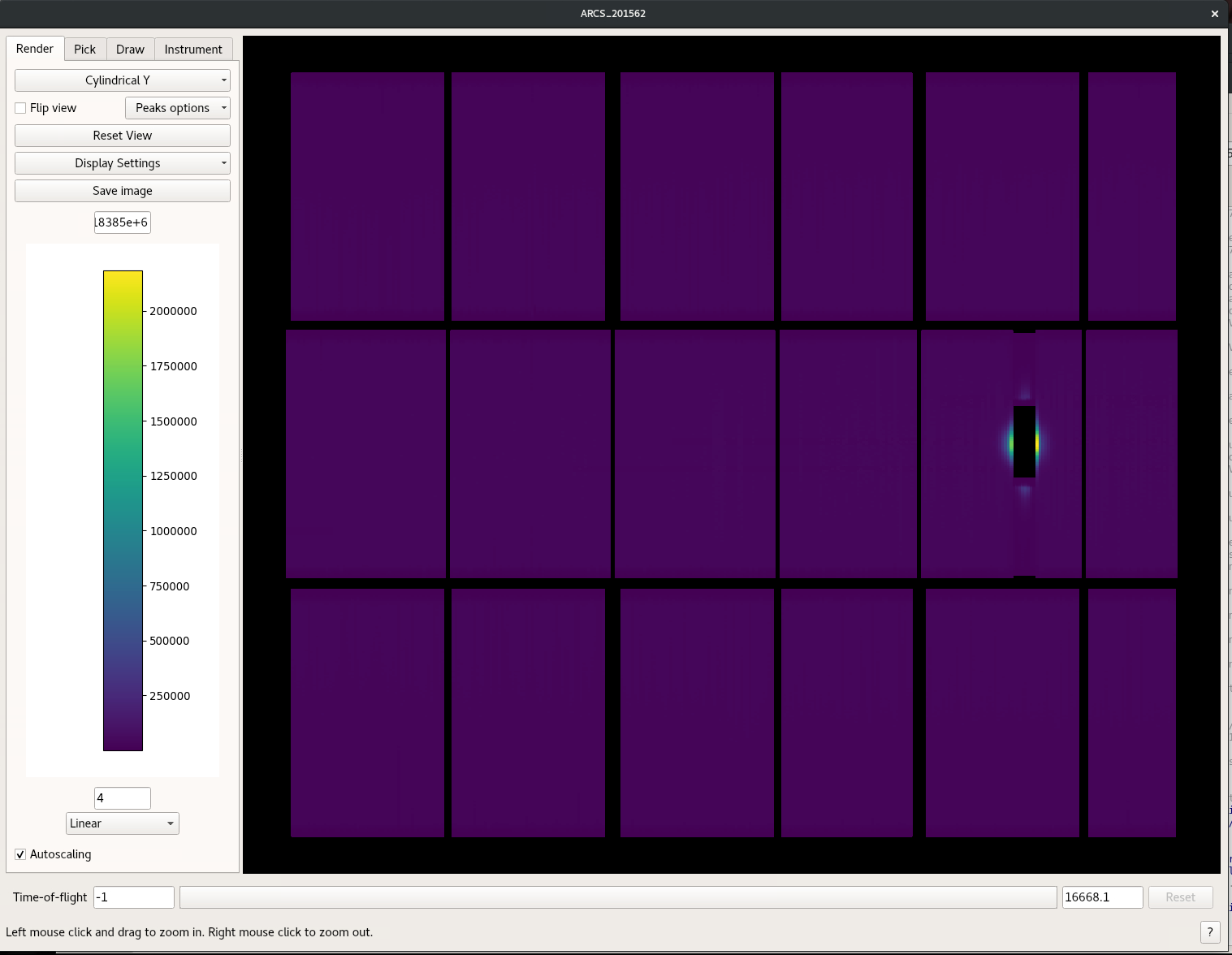Open the Cylindrical Y projection dropdown
This screenshot has height=955, width=1232.
tap(123, 80)
